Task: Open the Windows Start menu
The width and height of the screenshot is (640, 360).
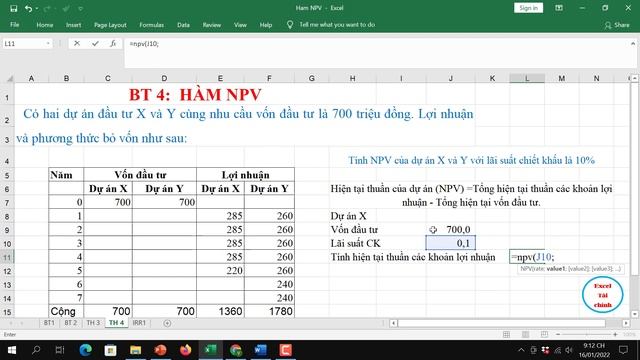Action: pyautogui.click(x=12, y=350)
